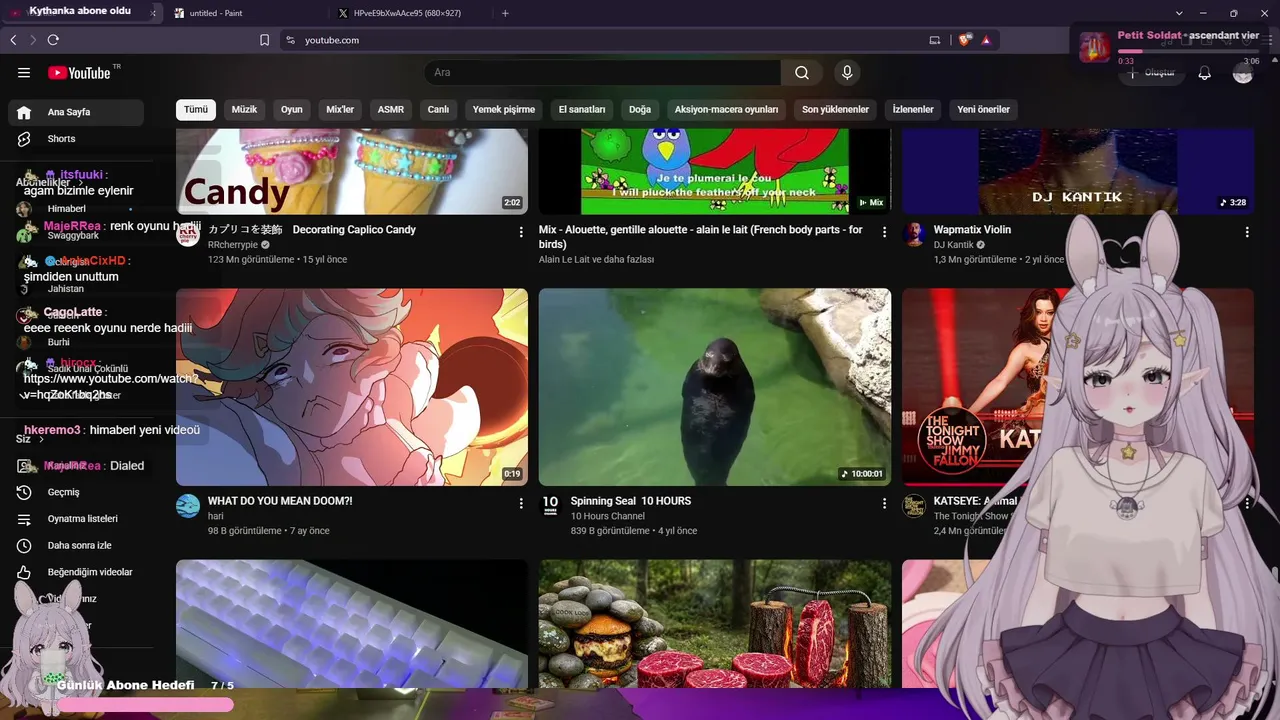Image resolution: width=1280 pixels, height=720 pixels.
Task: Start voice search with the microphone
Action: (847, 73)
